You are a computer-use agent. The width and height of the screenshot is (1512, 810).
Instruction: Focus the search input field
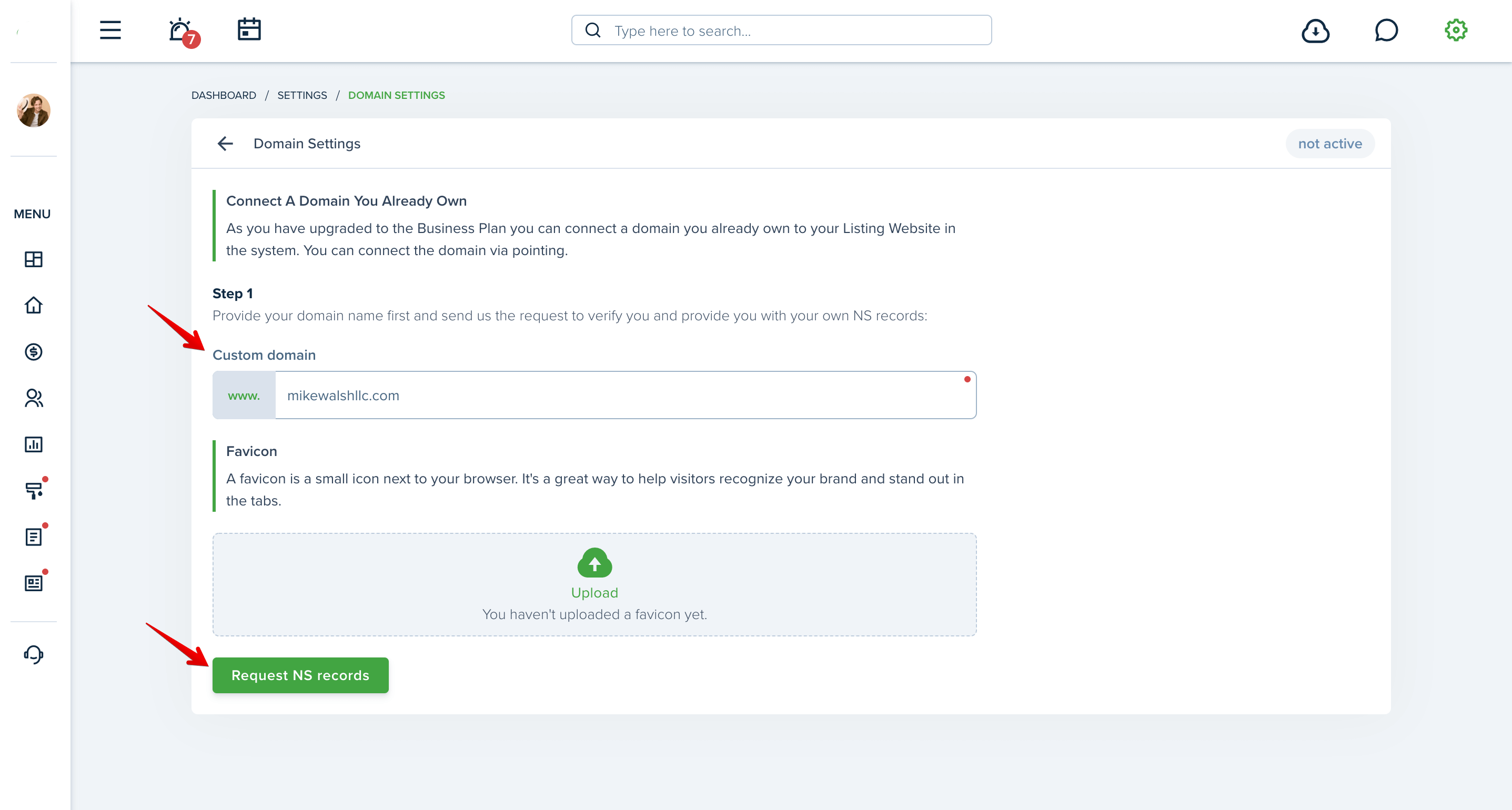781,30
